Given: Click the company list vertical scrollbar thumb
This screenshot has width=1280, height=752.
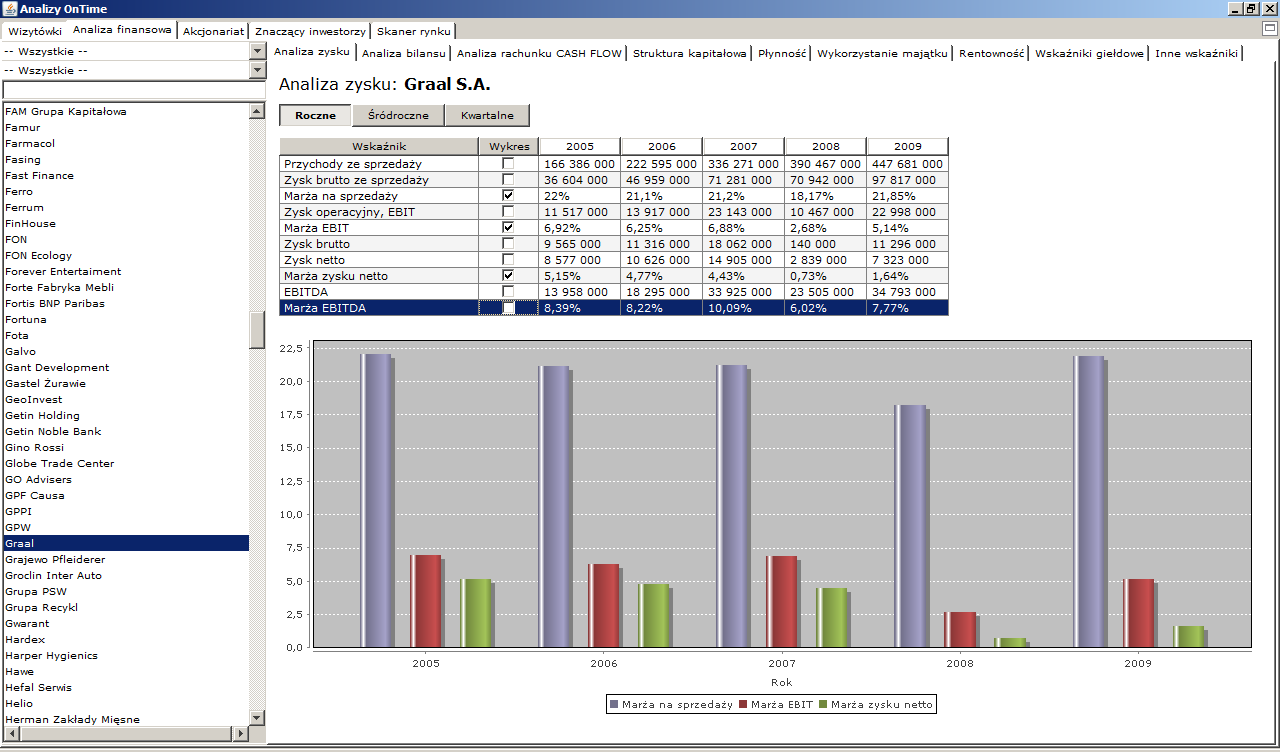Looking at the screenshot, I should click(x=257, y=330).
